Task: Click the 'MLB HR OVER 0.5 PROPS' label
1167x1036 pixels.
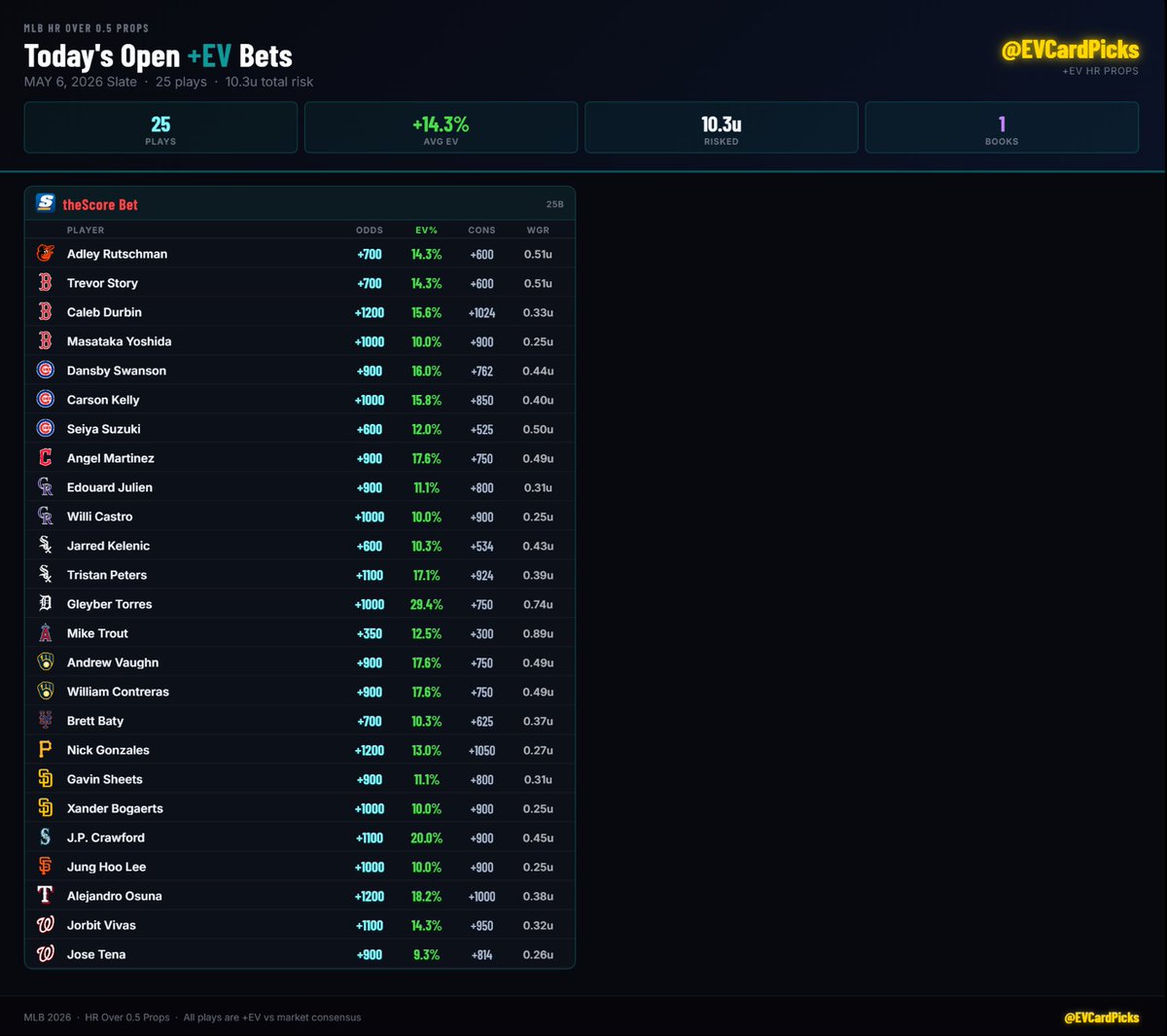Action: pos(87,28)
